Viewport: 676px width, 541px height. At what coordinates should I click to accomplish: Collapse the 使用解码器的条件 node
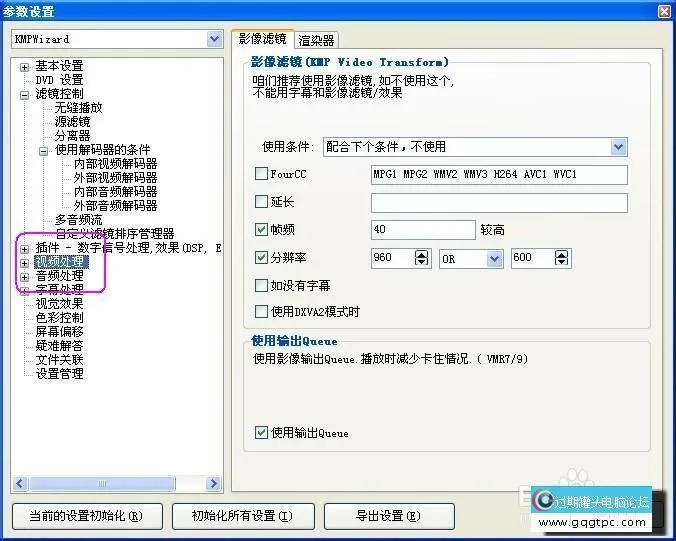pyautogui.click(x=44, y=151)
